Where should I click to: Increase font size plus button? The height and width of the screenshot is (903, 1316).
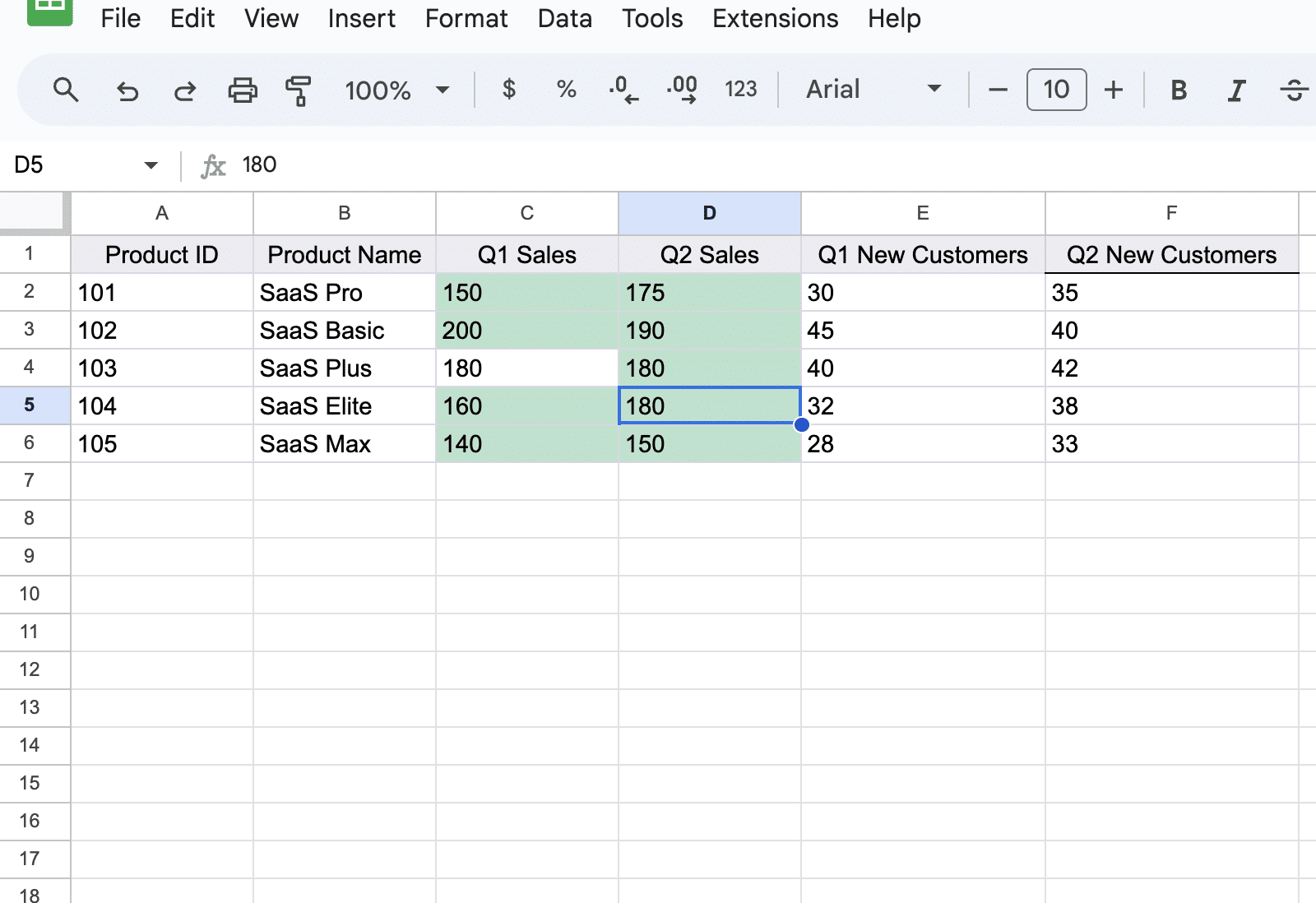click(x=1114, y=90)
